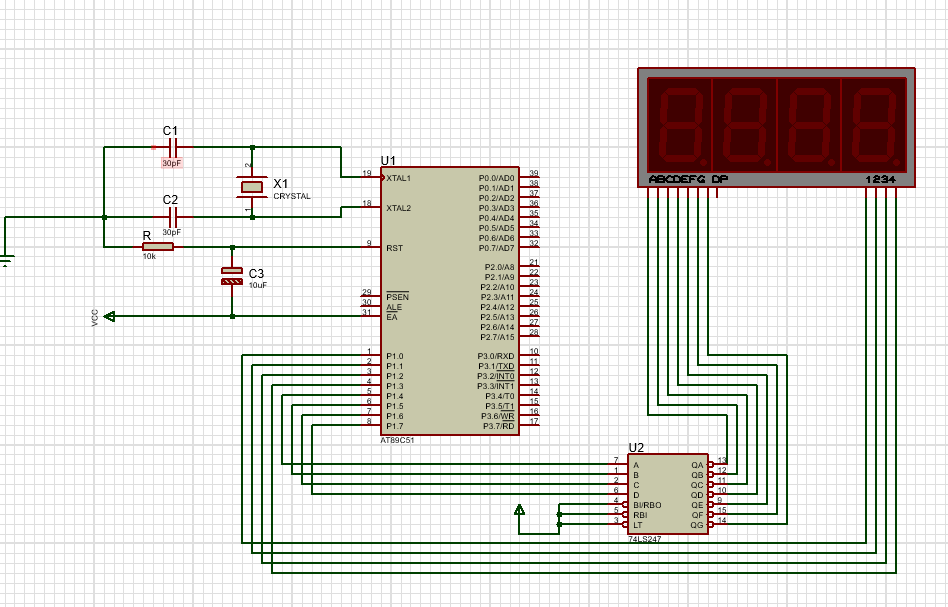Click the RST pin label
The width and height of the screenshot is (948, 607).
(x=394, y=248)
